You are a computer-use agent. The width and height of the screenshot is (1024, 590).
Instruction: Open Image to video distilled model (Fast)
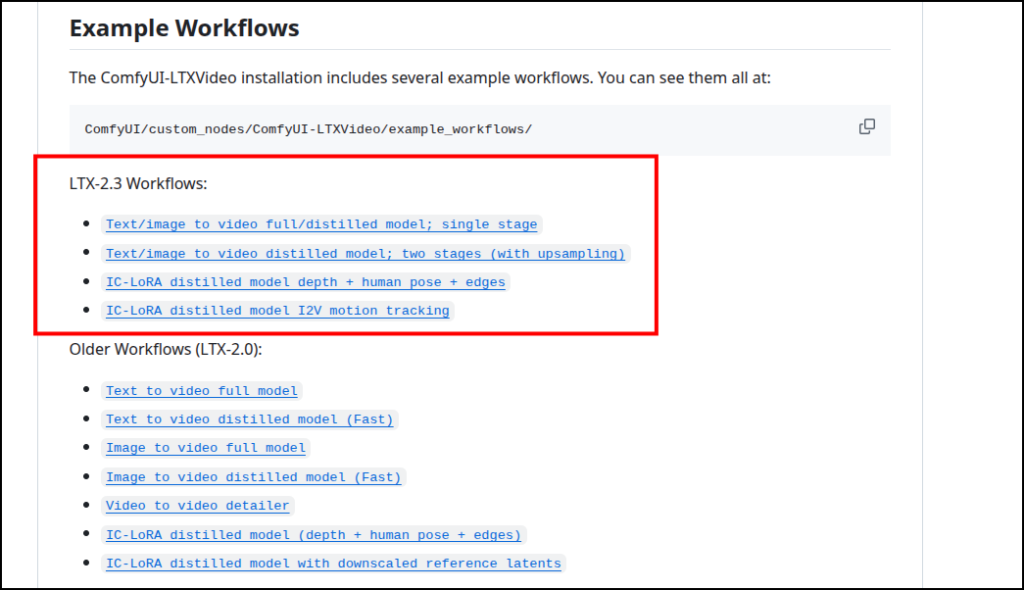[x=253, y=477]
